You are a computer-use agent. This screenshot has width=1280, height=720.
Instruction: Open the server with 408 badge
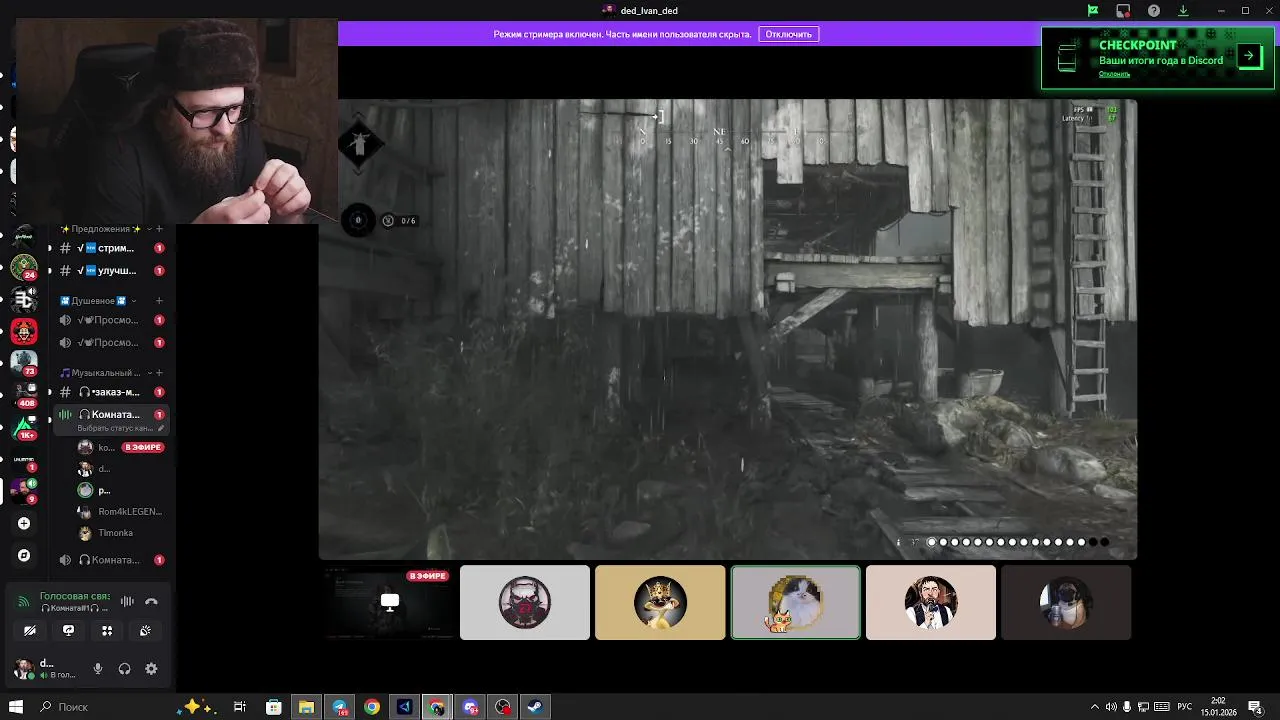tap(24, 394)
